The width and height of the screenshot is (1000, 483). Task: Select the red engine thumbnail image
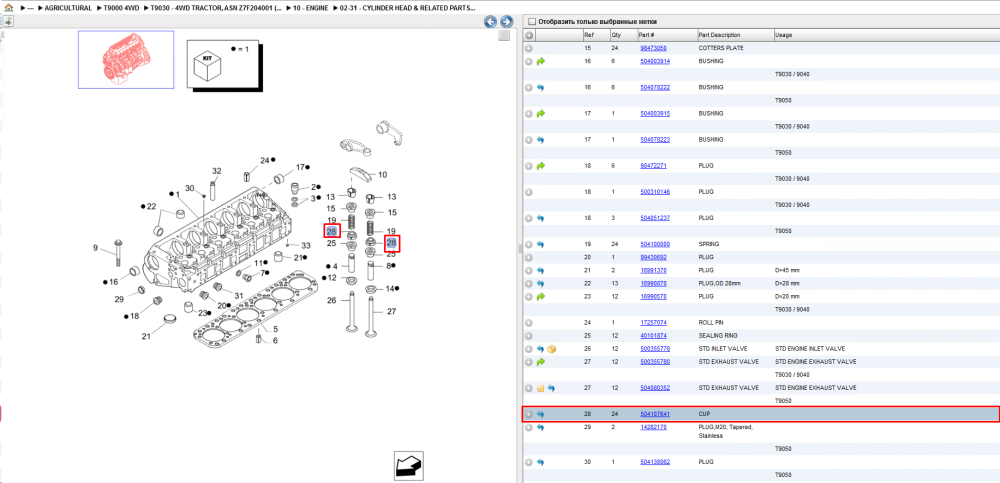(x=126, y=59)
